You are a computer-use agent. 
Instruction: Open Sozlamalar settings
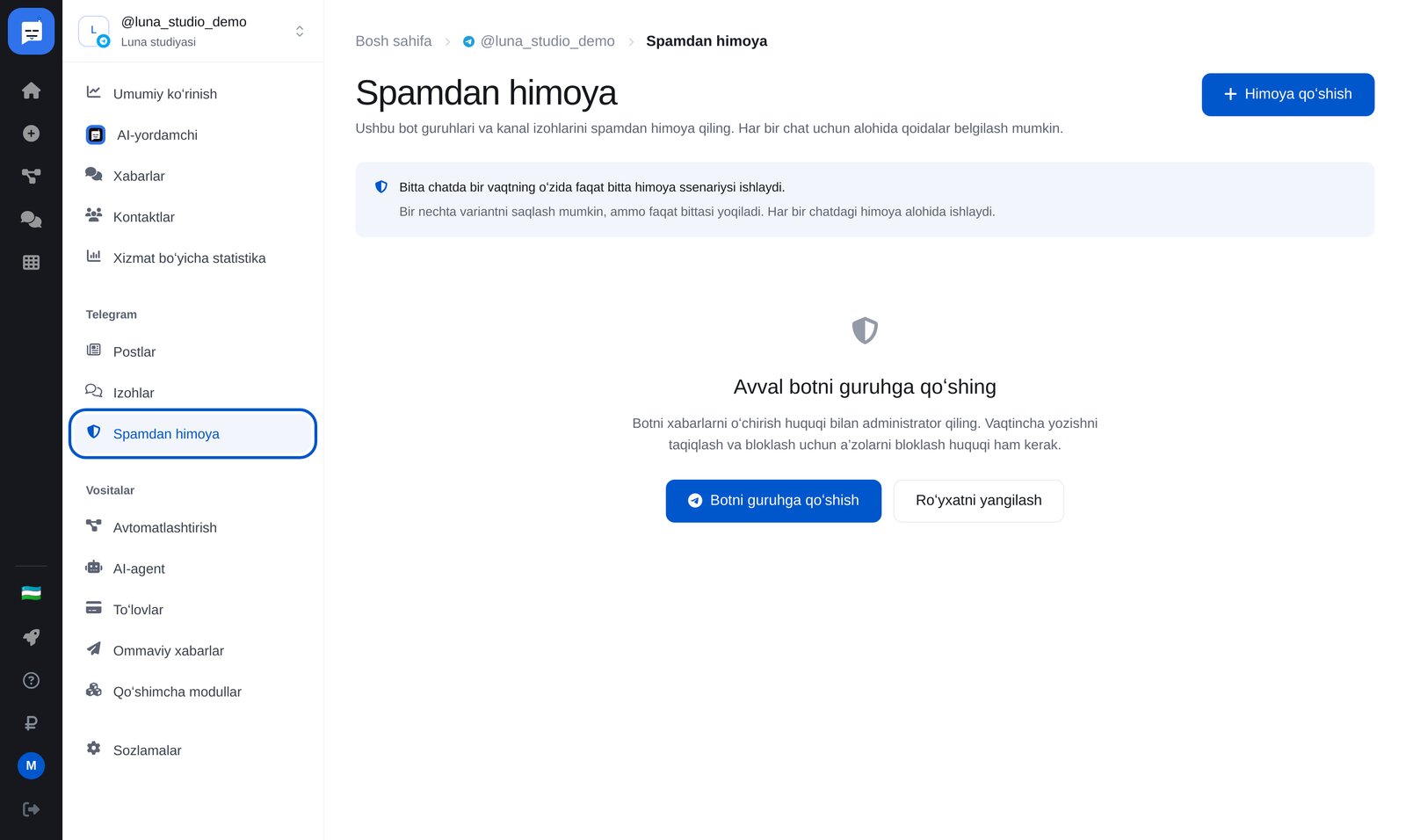point(193,750)
